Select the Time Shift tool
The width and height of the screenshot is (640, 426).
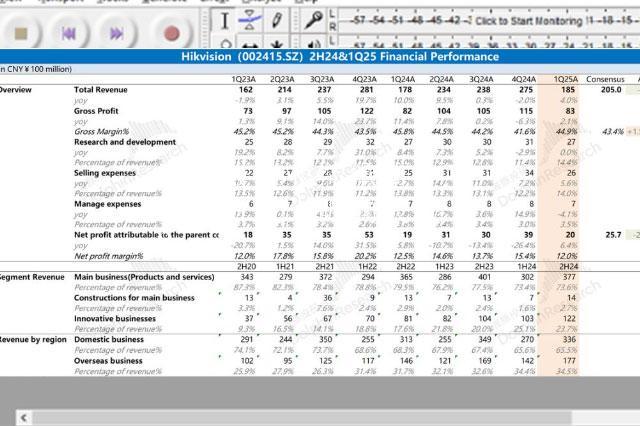(250, 44)
